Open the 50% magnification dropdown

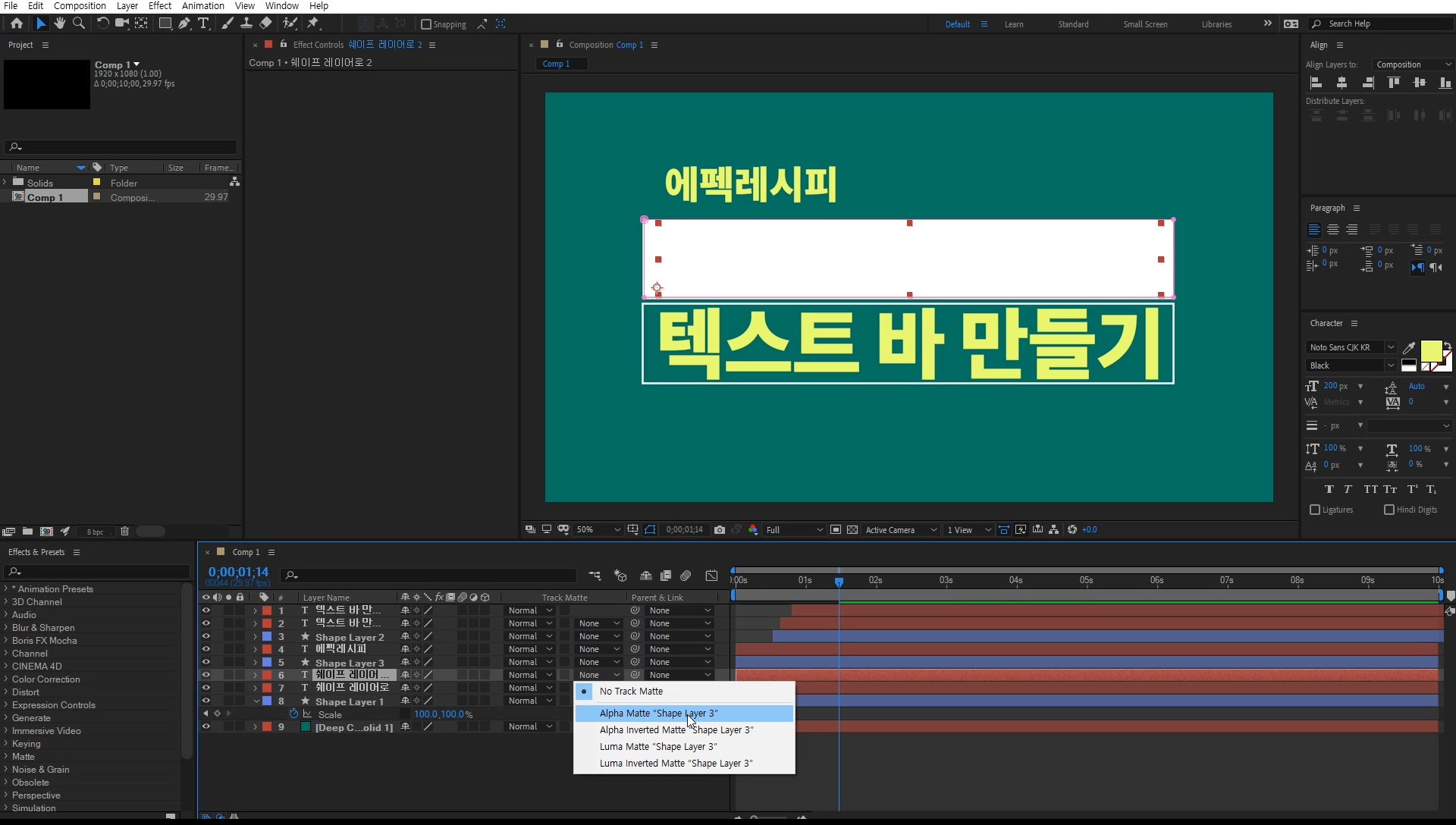tap(598, 530)
